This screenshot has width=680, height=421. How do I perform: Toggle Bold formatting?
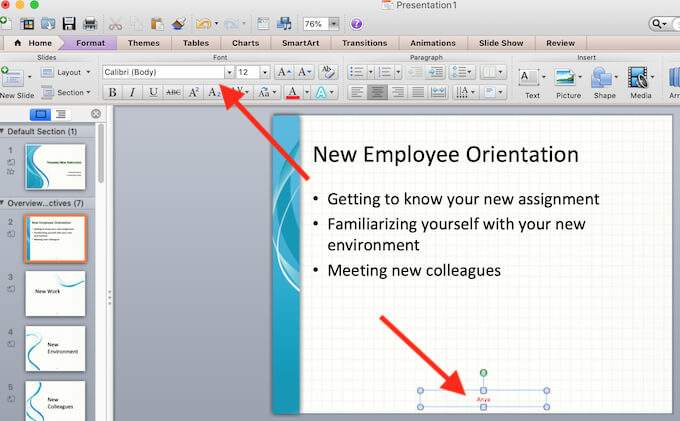point(113,92)
